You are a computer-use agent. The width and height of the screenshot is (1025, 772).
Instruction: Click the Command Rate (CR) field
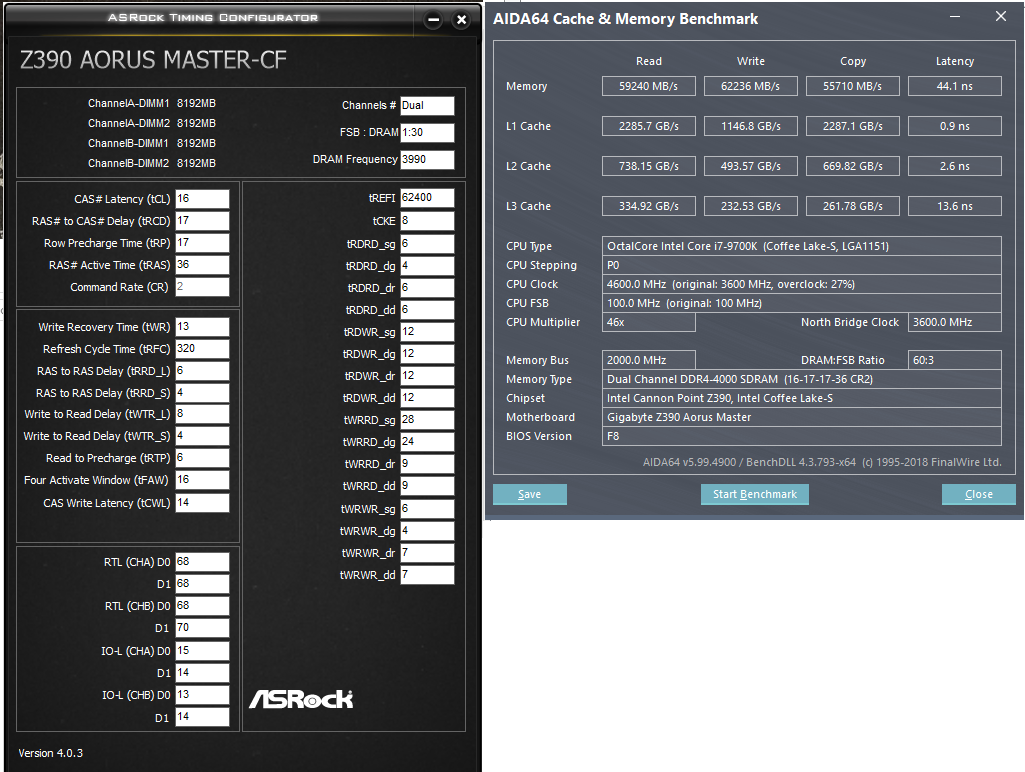coord(203,287)
